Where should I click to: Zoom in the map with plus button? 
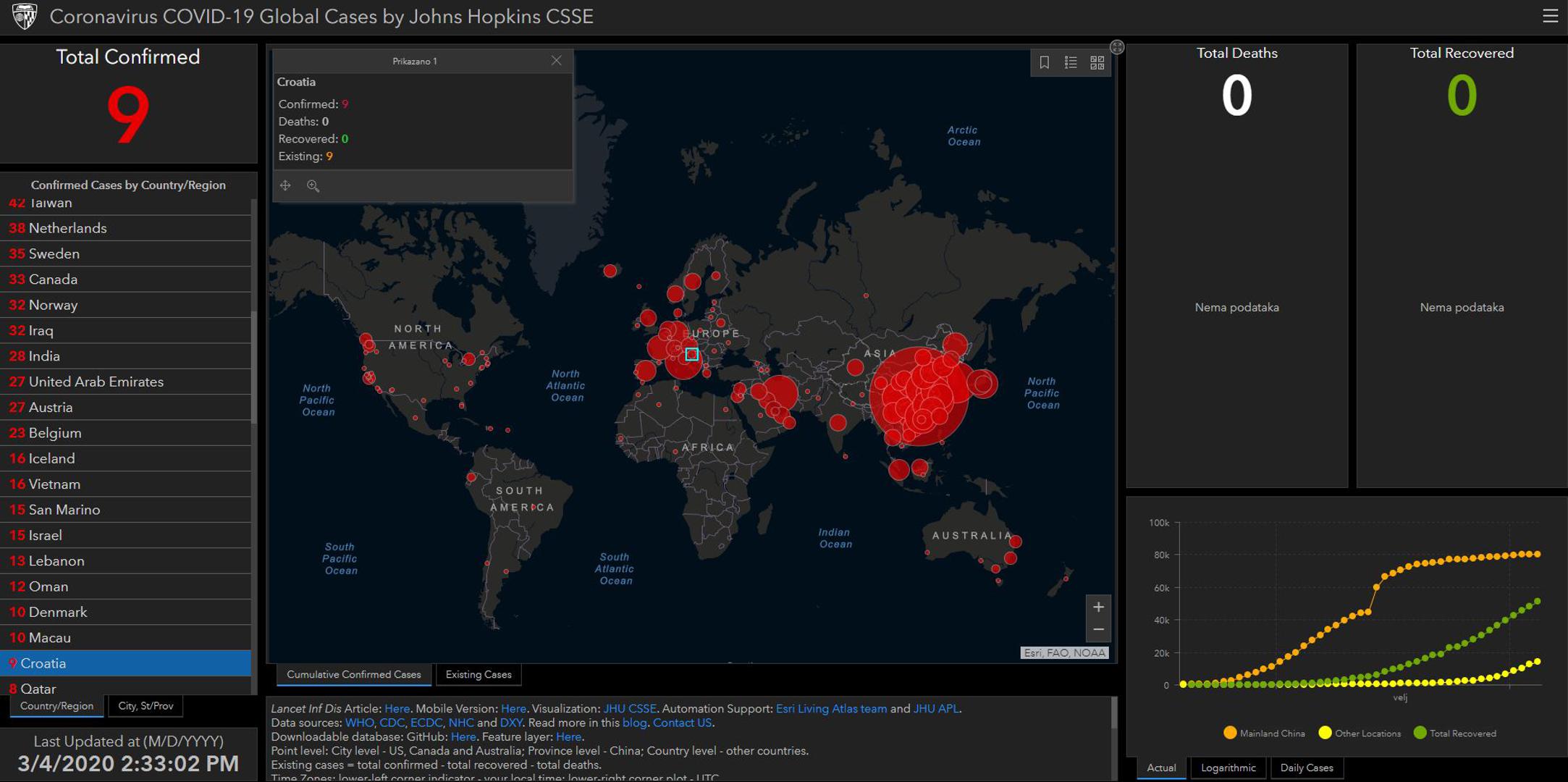click(x=1098, y=607)
